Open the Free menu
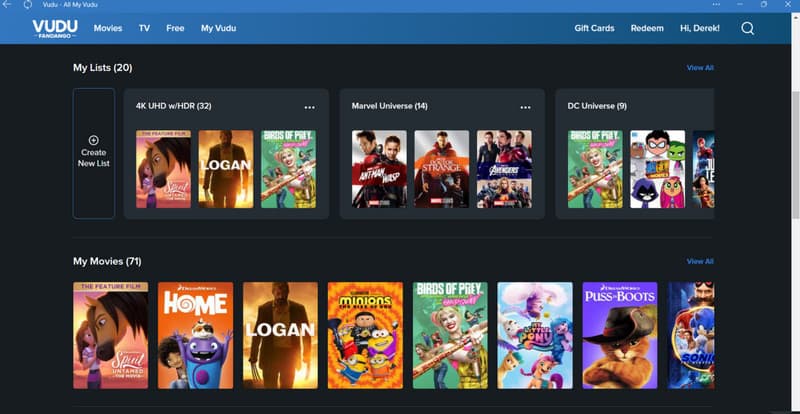This screenshot has width=800, height=414. coord(175,28)
